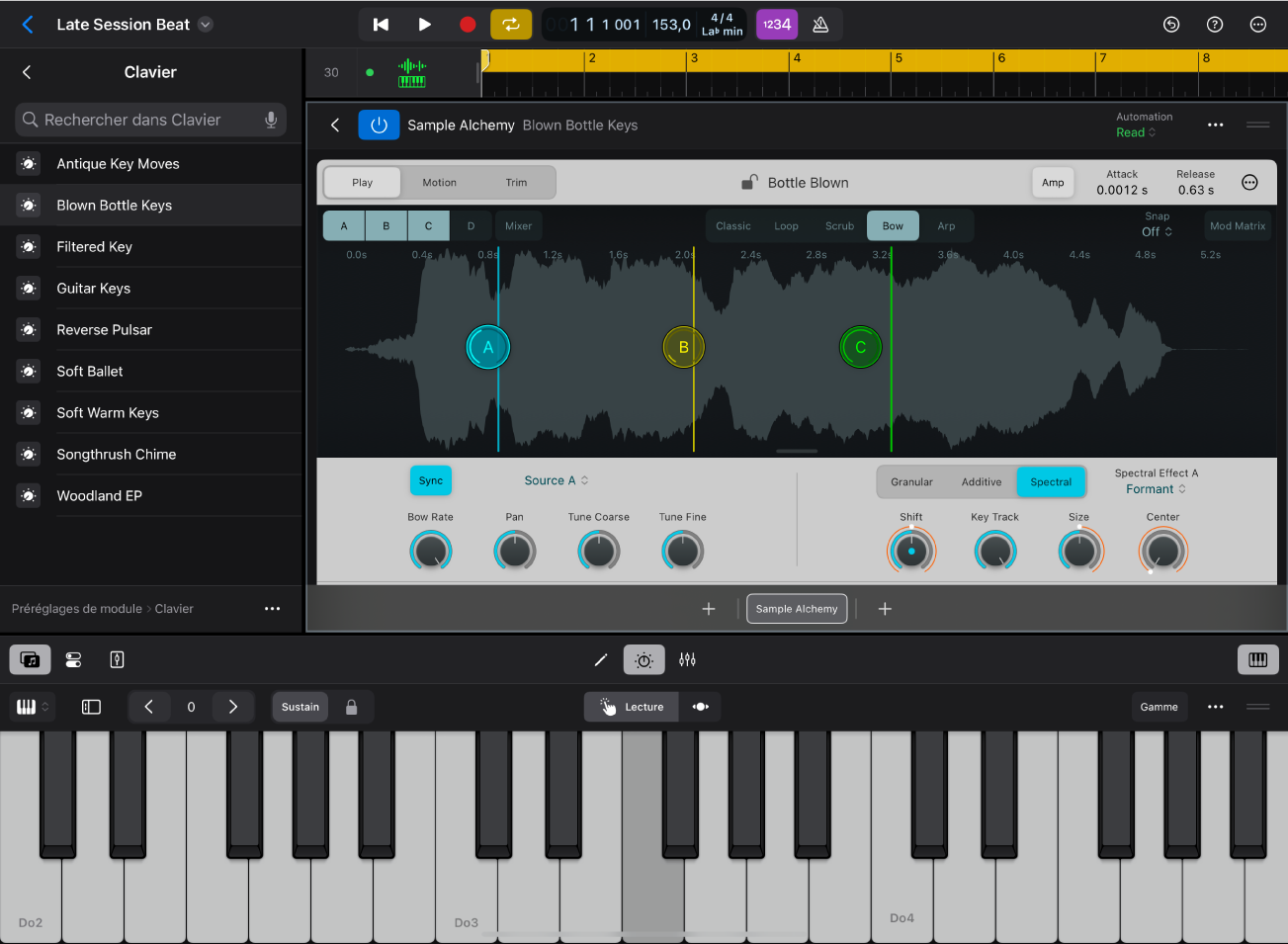Switch to the Motion tab
This screenshot has height=944, width=1288.
[x=440, y=183]
